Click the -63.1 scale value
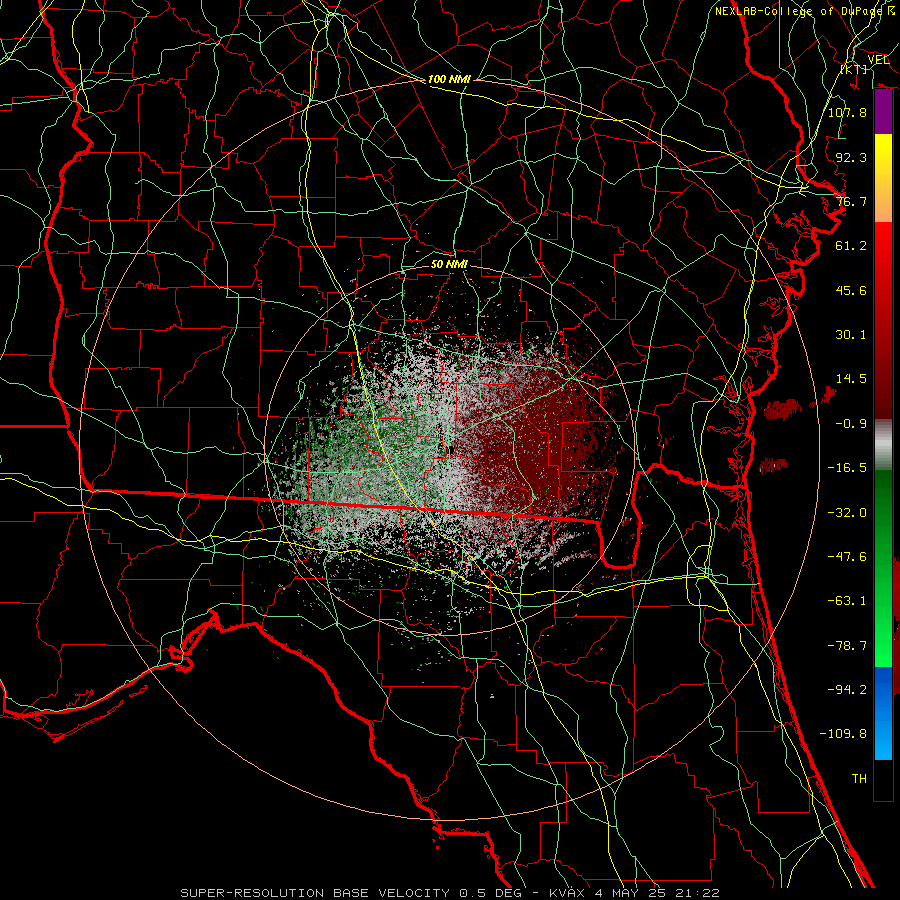Screen dimensions: 900x900 click(x=847, y=601)
